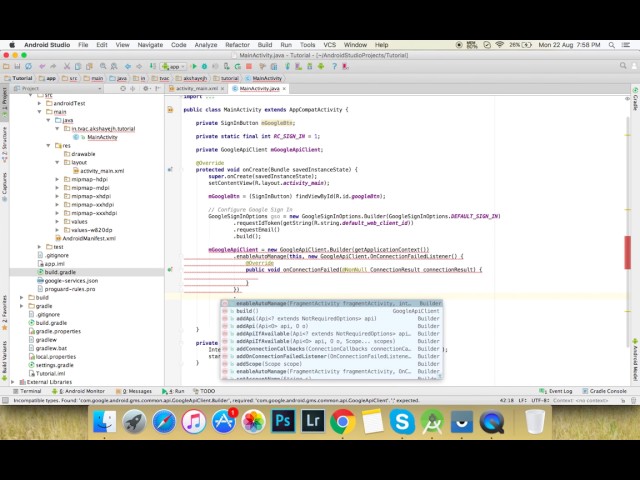Click the Redo toolbar icon

(x=53, y=66)
